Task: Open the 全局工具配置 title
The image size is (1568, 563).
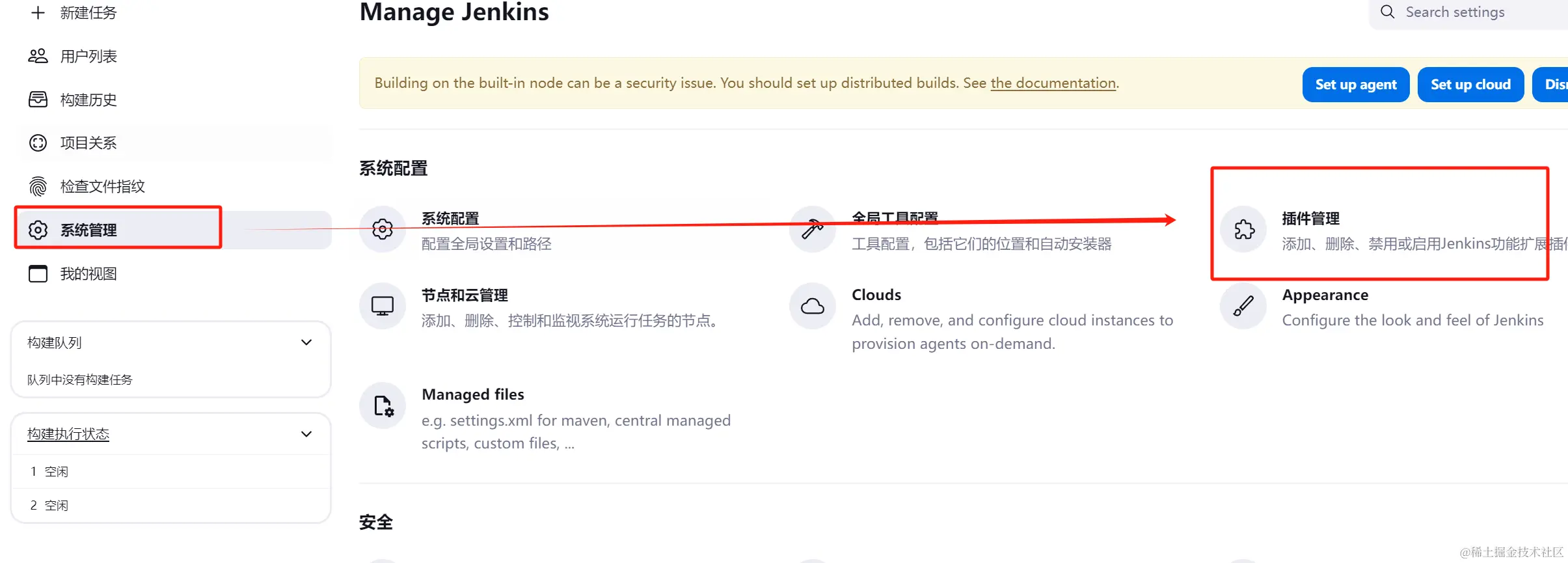Action: [895, 218]
